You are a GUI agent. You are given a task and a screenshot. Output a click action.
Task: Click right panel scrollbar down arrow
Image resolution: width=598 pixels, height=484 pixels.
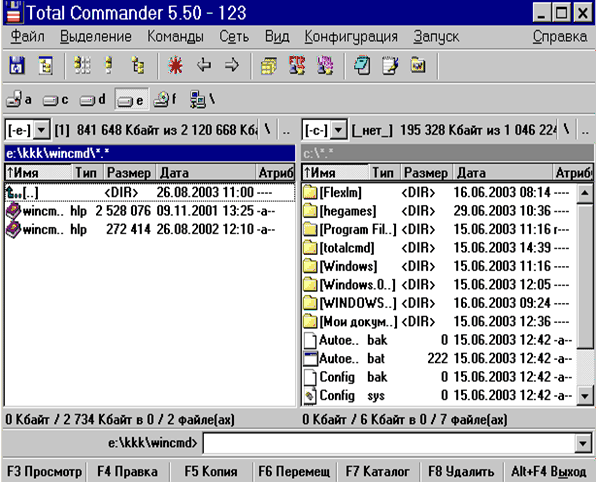(x=585, y=396)
